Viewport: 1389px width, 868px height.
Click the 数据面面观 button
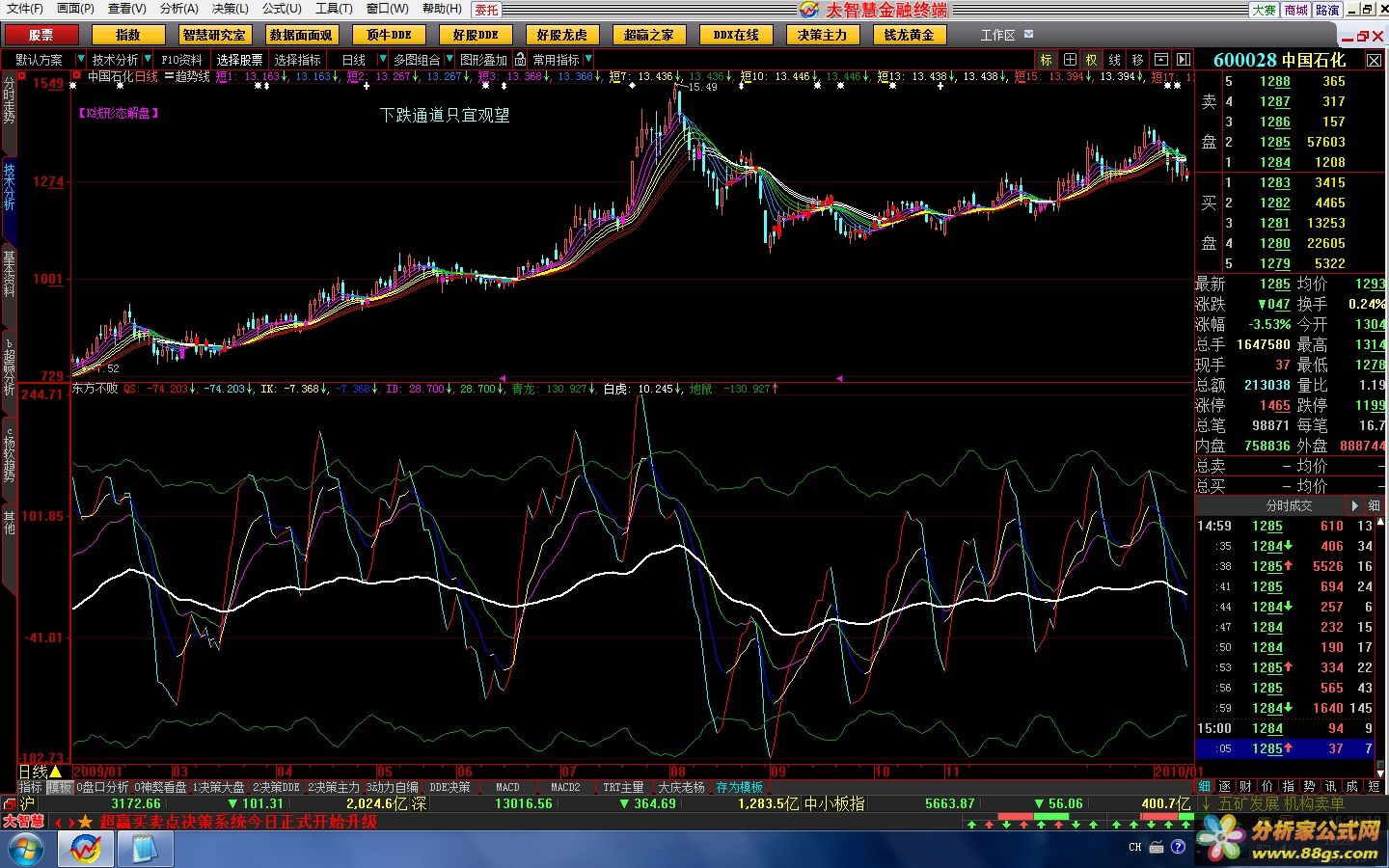coord(301,35)
